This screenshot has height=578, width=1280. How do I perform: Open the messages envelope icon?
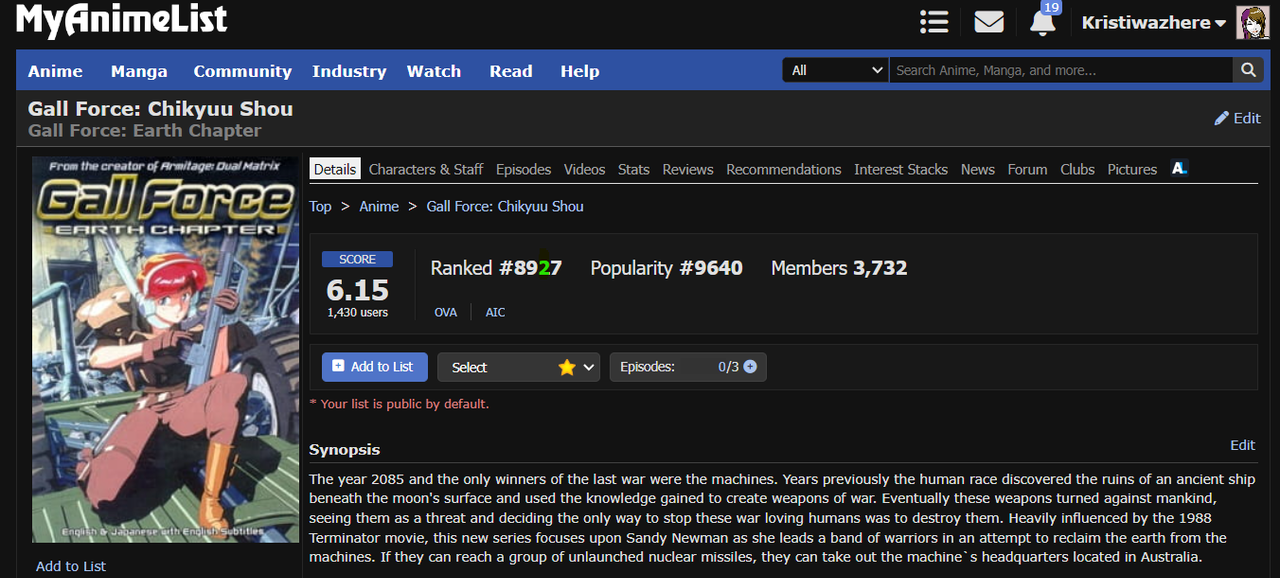(x=989, y=22)
